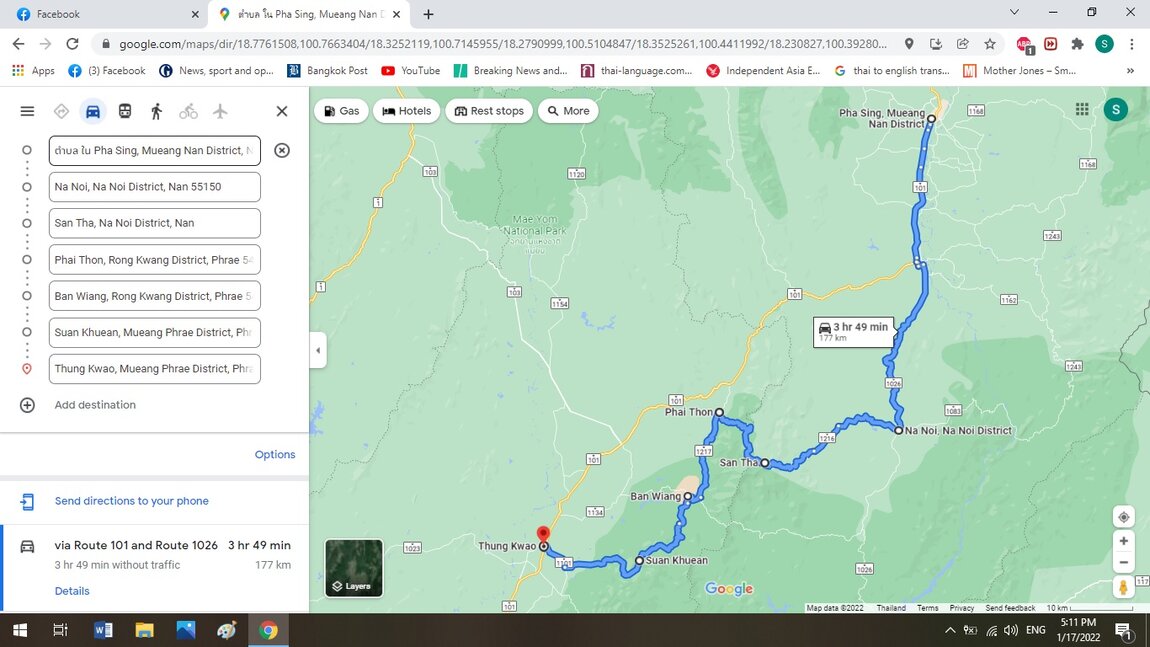Toggle the Hotels search filter
The image size is (1150, 647).
(406, 110)
